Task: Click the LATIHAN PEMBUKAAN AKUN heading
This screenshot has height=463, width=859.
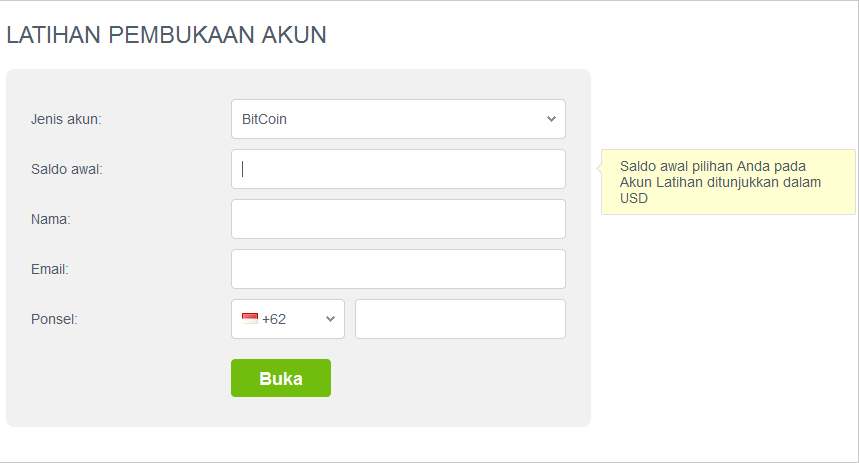Action: pos(167,35)
